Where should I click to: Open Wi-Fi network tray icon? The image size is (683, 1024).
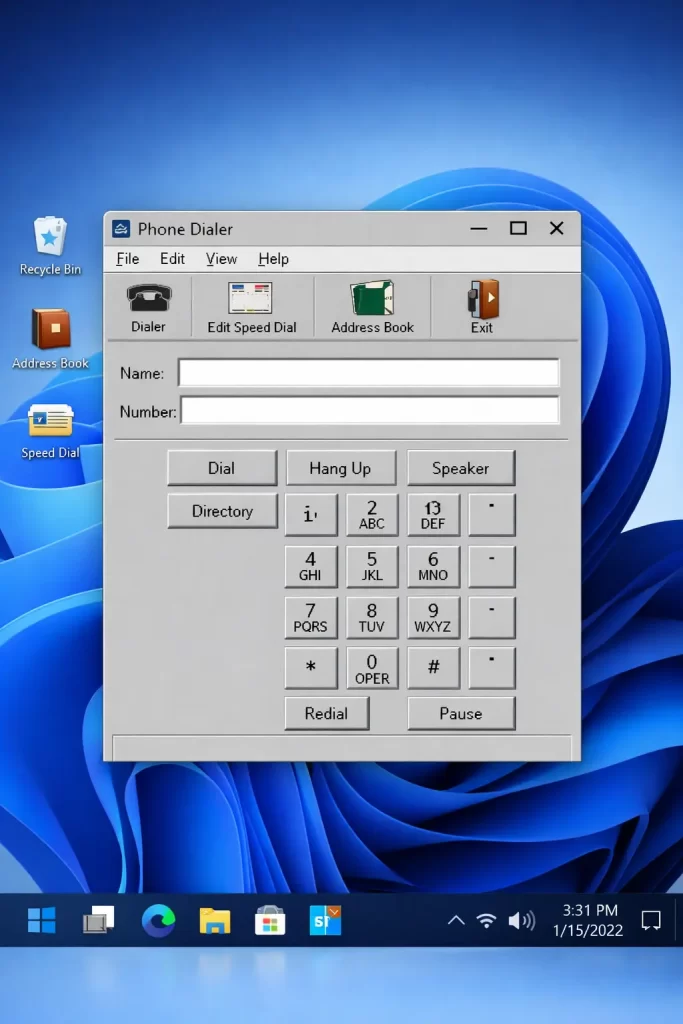[486, 920]
